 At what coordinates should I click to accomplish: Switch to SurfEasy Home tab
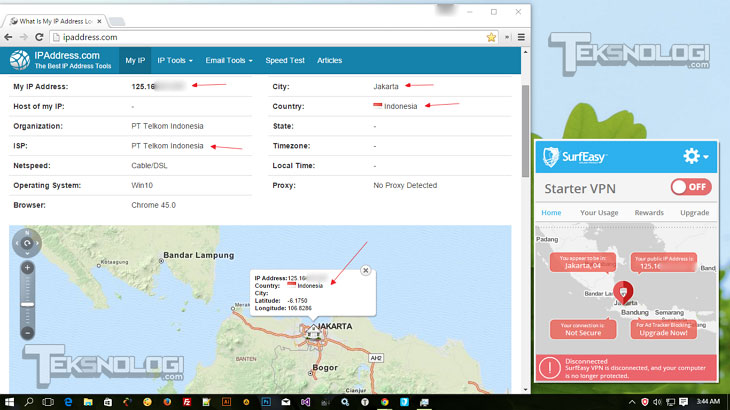click(x=551, y=213)
